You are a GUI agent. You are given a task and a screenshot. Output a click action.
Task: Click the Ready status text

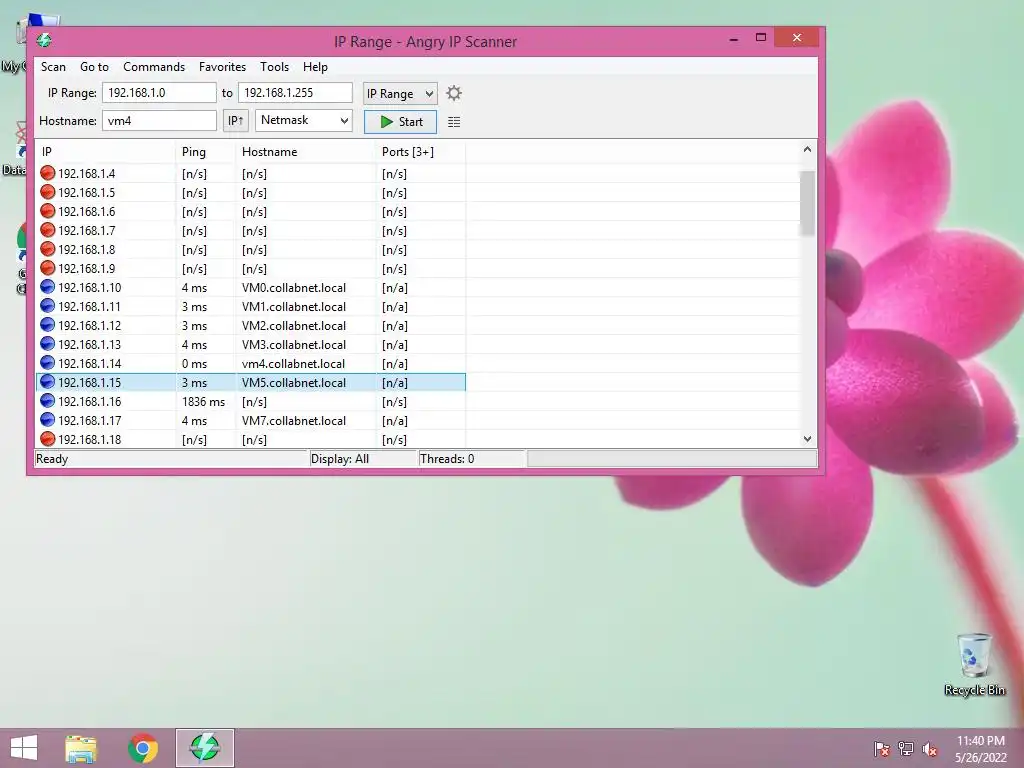pos(52,458)
